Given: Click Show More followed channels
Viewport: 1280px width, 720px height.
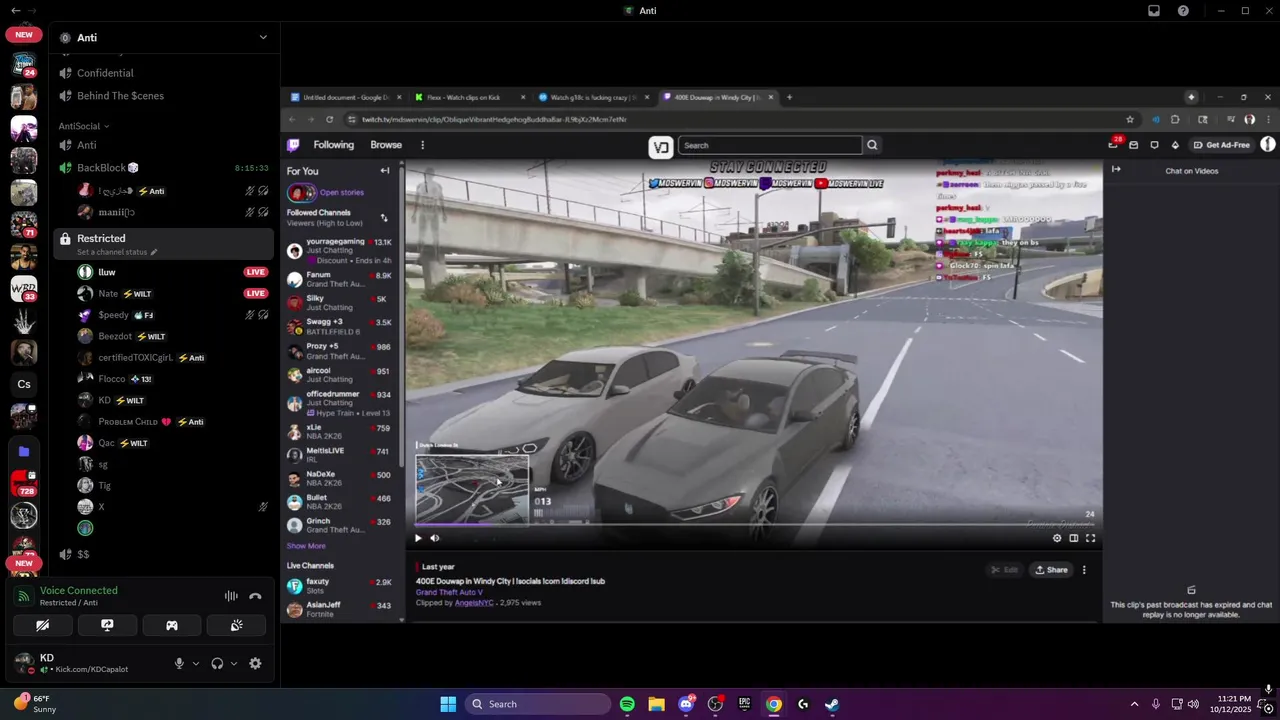Looking at the screenshot, I should point(306,546).
